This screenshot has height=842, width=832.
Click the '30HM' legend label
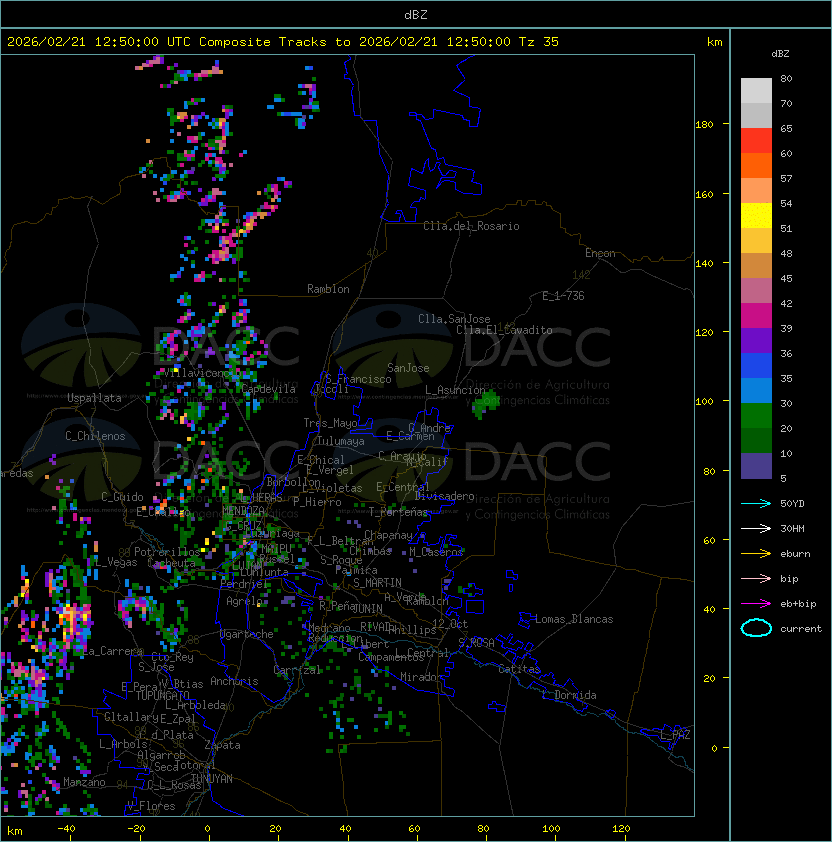click(792, 529)
